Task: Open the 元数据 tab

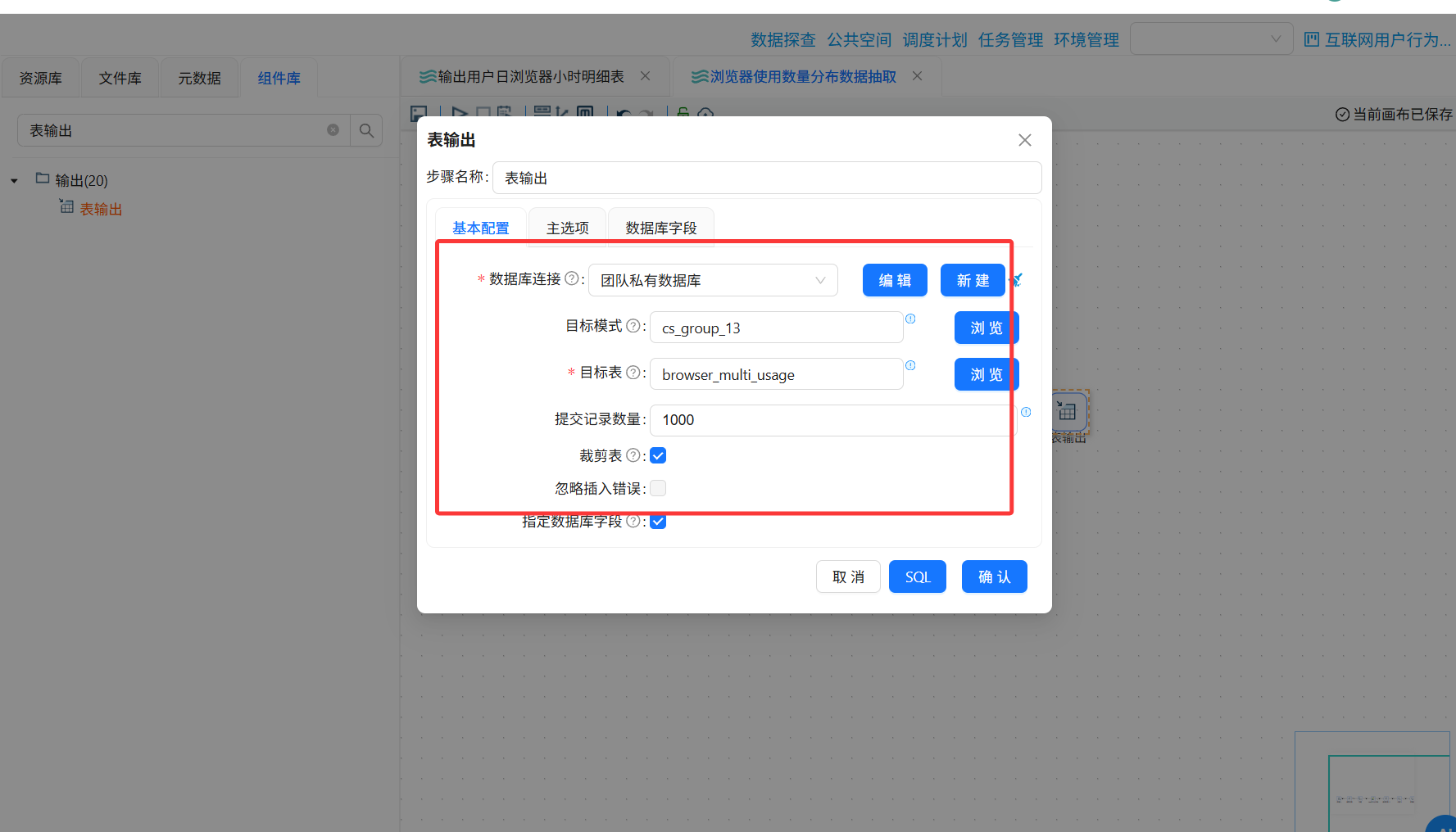Action: pyautogui.click(x=200, y=78)
